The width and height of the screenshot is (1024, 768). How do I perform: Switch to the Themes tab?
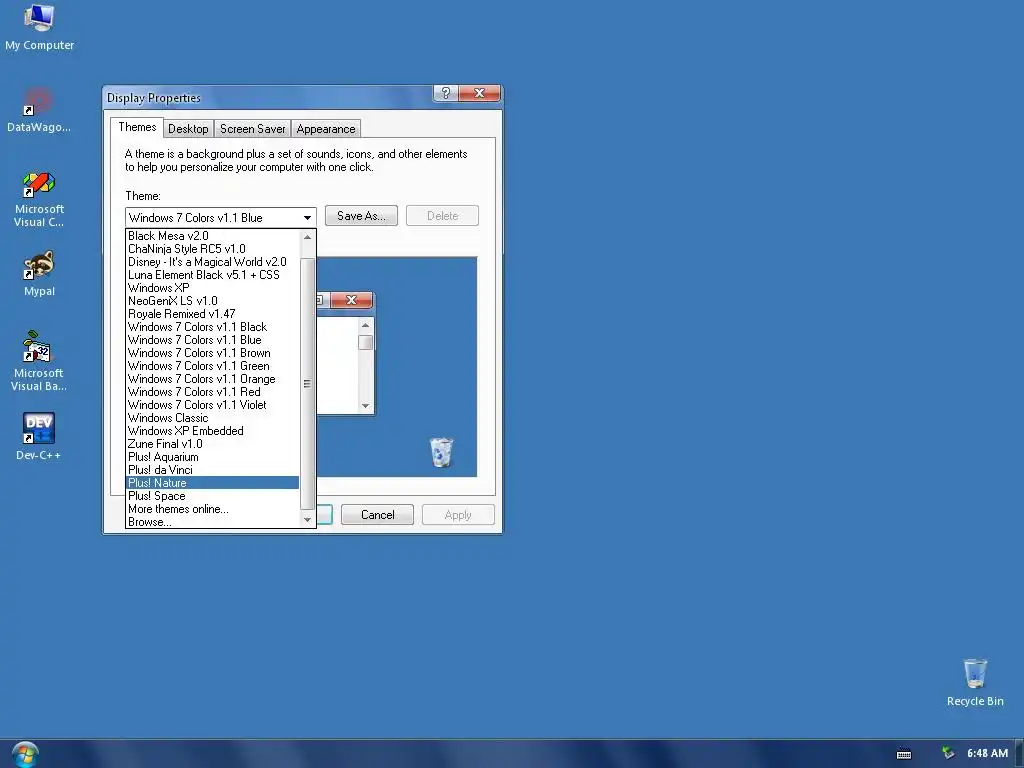click(x=137, y=127)
